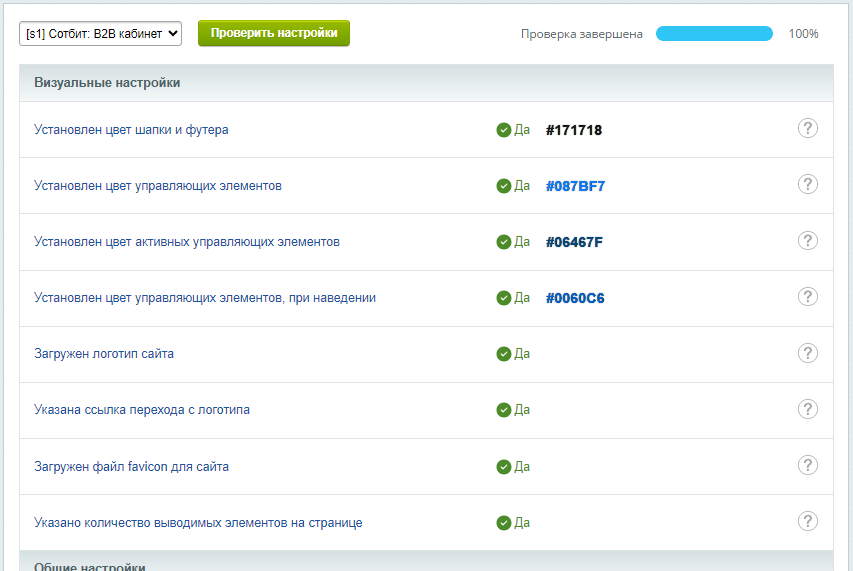
Task: Open help for header and footer color row
Action: click(x=807, y=128)
